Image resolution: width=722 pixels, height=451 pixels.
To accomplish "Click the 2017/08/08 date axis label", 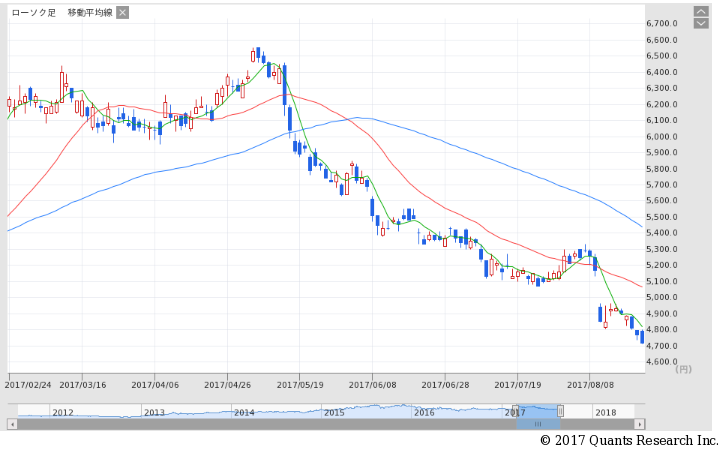I will pos(590,385).
